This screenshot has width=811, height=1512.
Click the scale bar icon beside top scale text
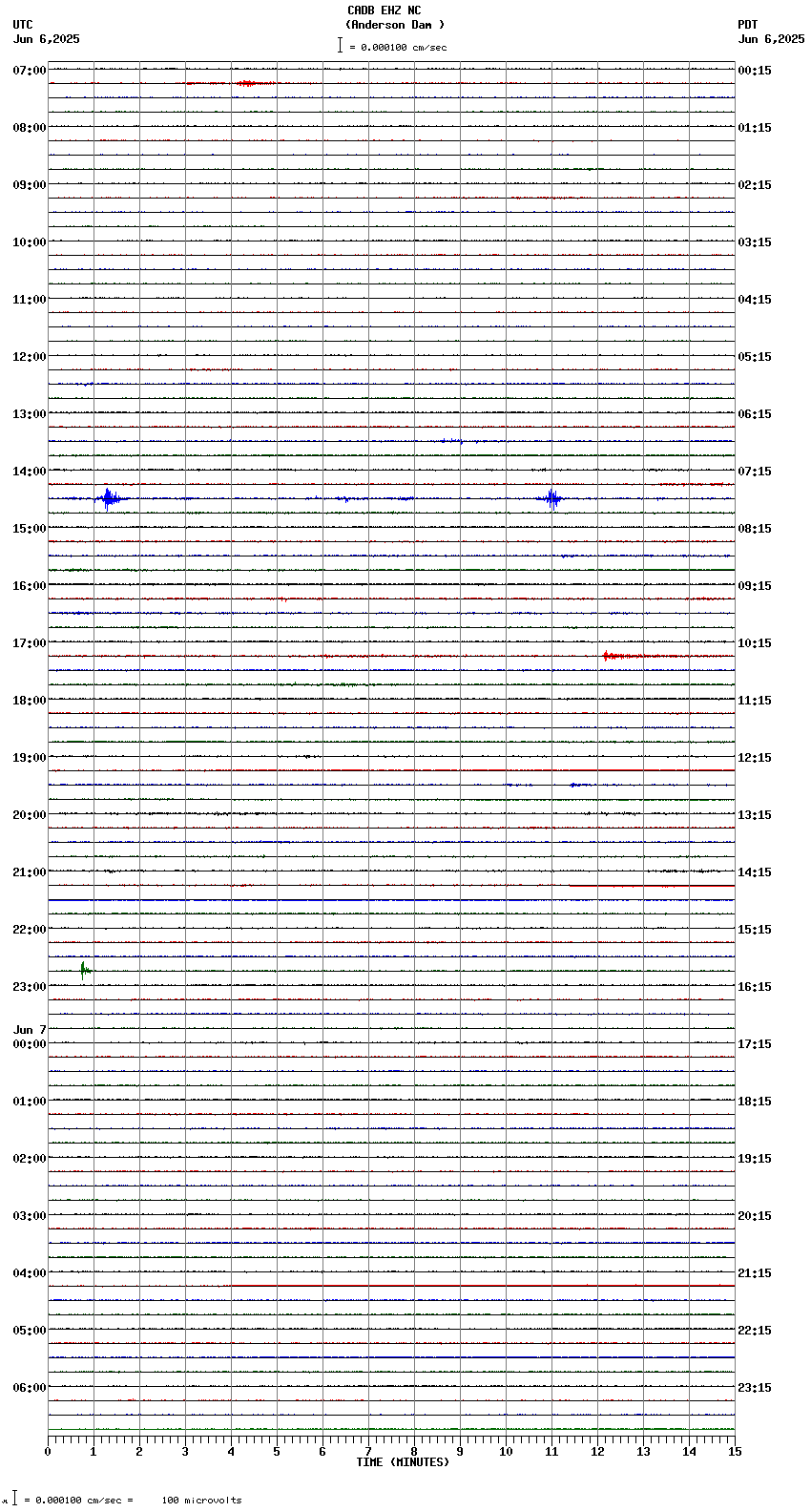click(x=340, y=45)
